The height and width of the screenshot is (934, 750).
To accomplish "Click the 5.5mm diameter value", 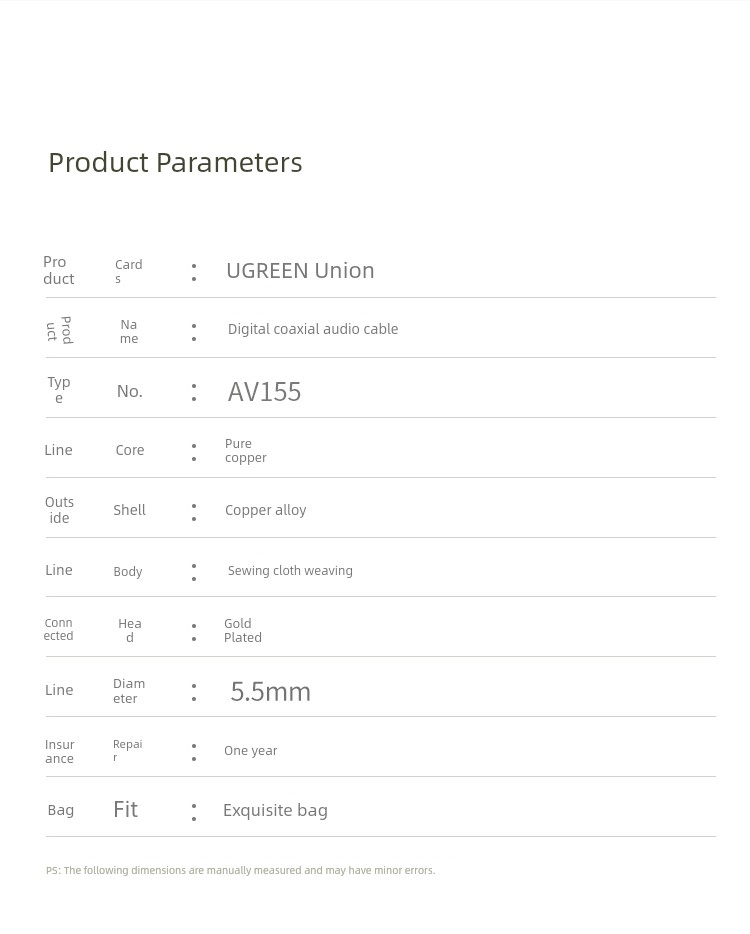I will pyautogui.click(x=270, y=692).
